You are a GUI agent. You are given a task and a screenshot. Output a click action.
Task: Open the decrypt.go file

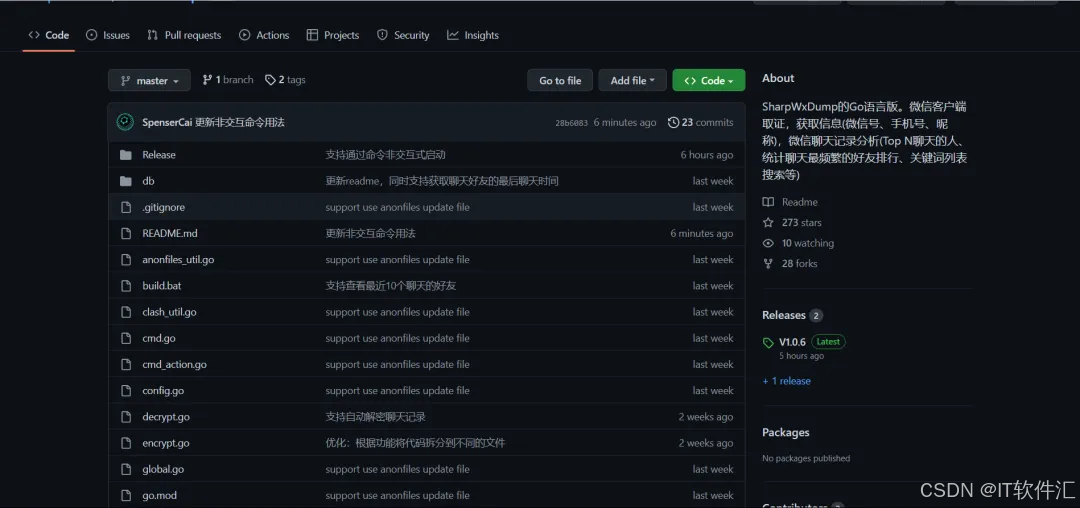tap(166, 416)
